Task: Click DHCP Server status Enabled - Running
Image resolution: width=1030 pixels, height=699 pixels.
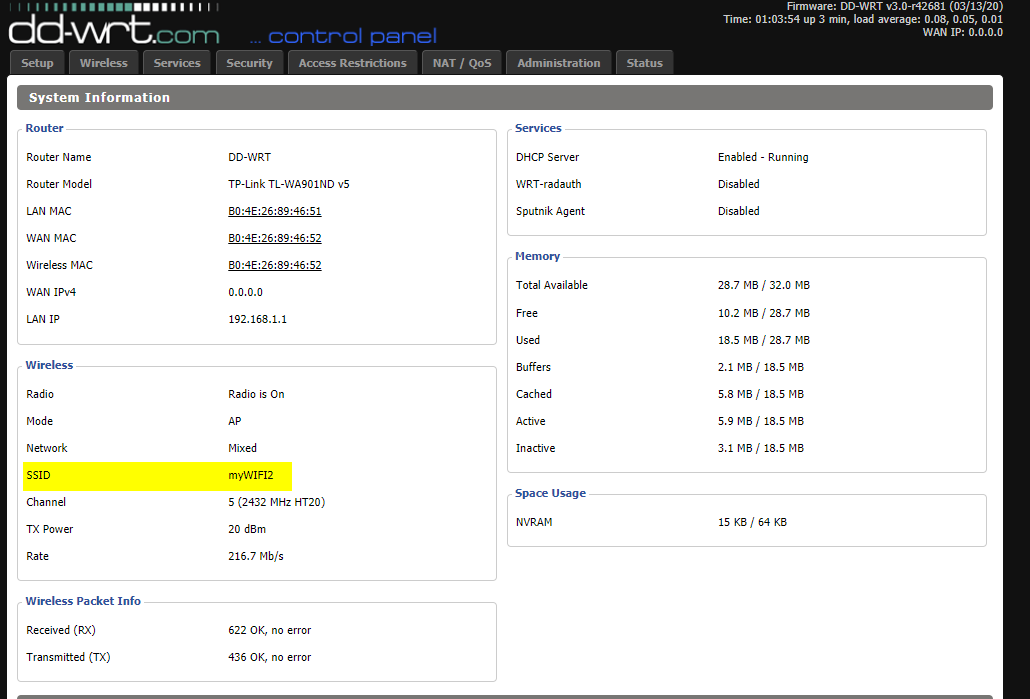Action: coord(763,157)
